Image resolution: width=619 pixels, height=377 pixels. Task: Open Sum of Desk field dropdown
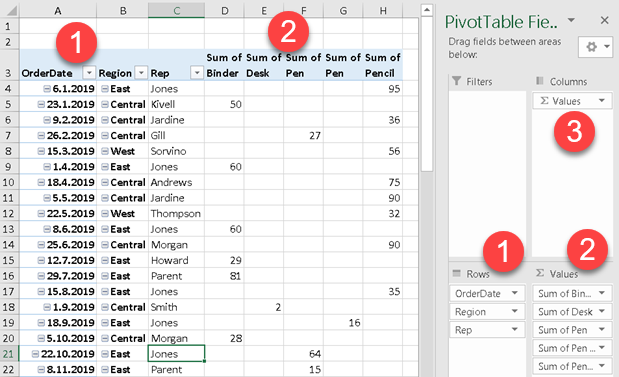[602, 311]
